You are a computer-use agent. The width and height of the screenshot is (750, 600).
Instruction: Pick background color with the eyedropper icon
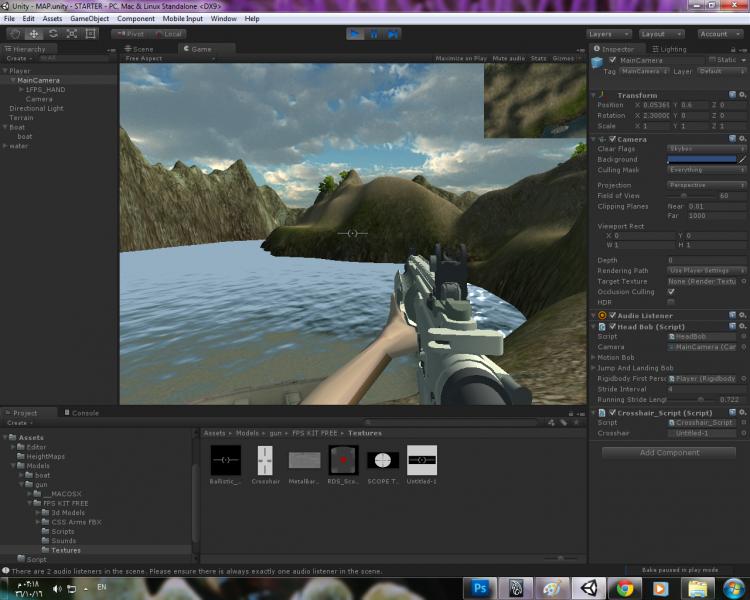point(742,160)
